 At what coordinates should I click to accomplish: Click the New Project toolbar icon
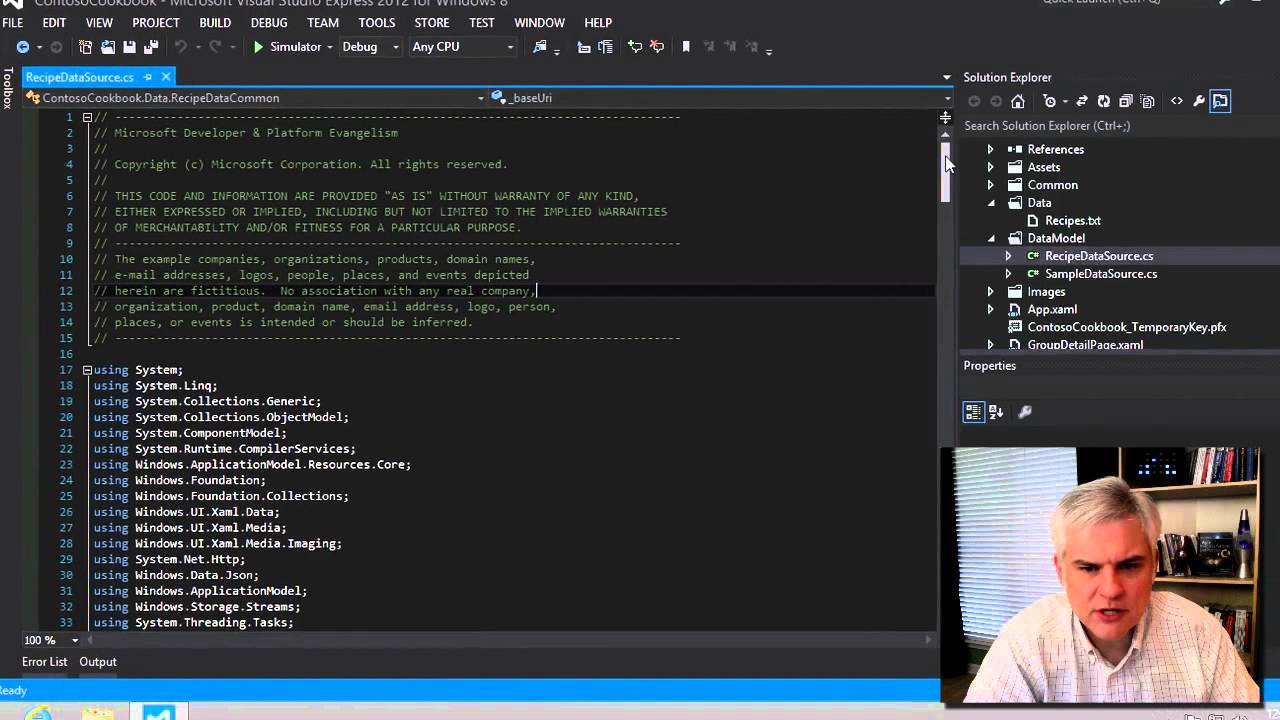pyautogui.click(x=86, y=47)
